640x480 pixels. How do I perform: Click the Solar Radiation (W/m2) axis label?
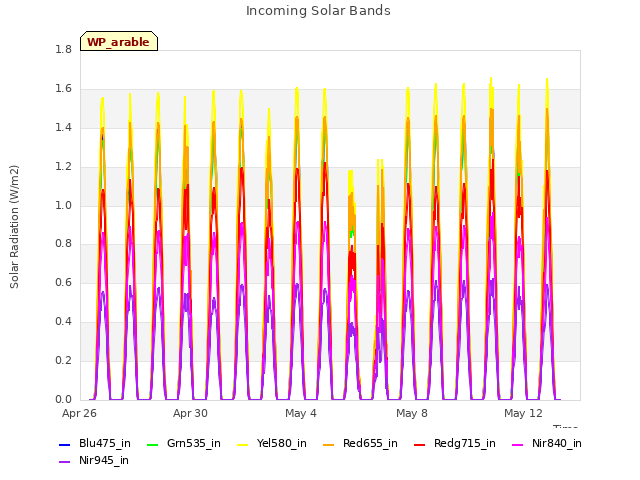(14, 227)
